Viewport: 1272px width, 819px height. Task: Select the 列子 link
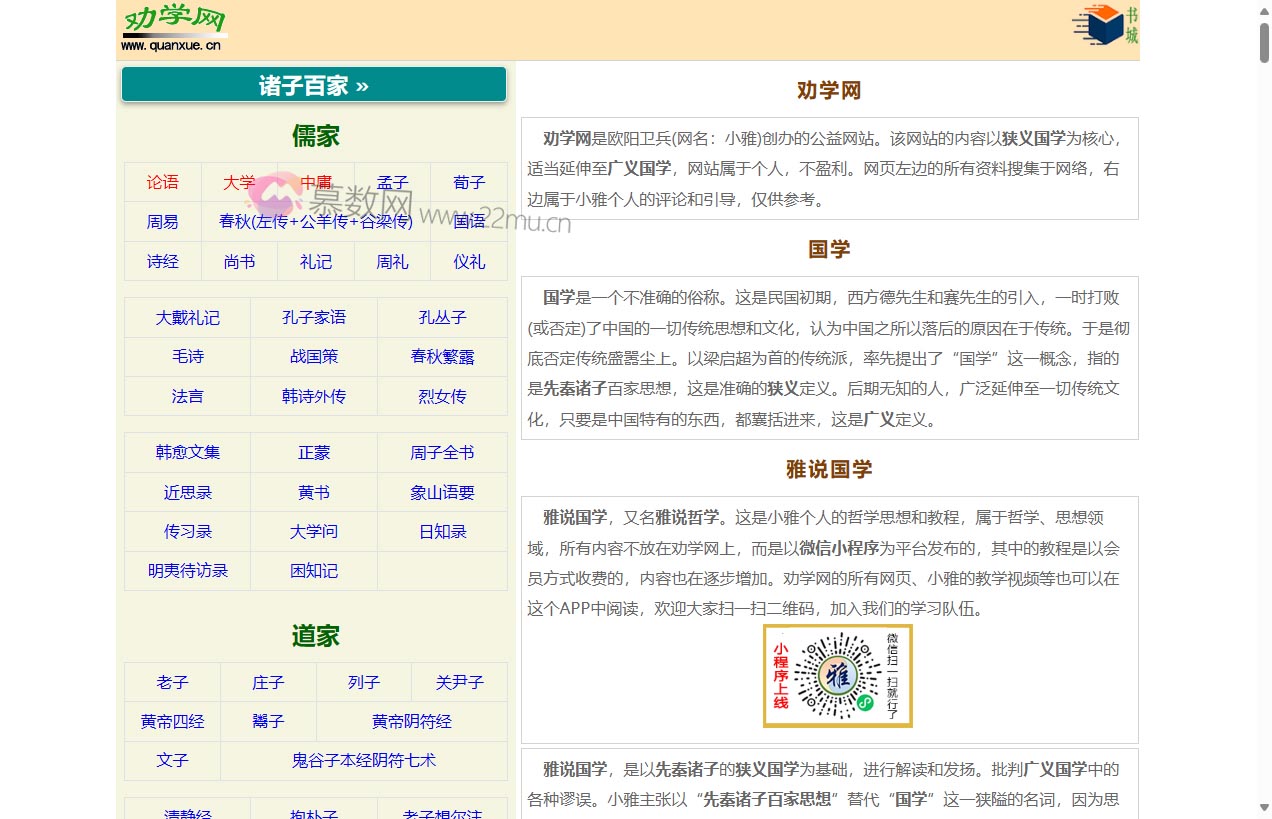click(x=364, y=682)
